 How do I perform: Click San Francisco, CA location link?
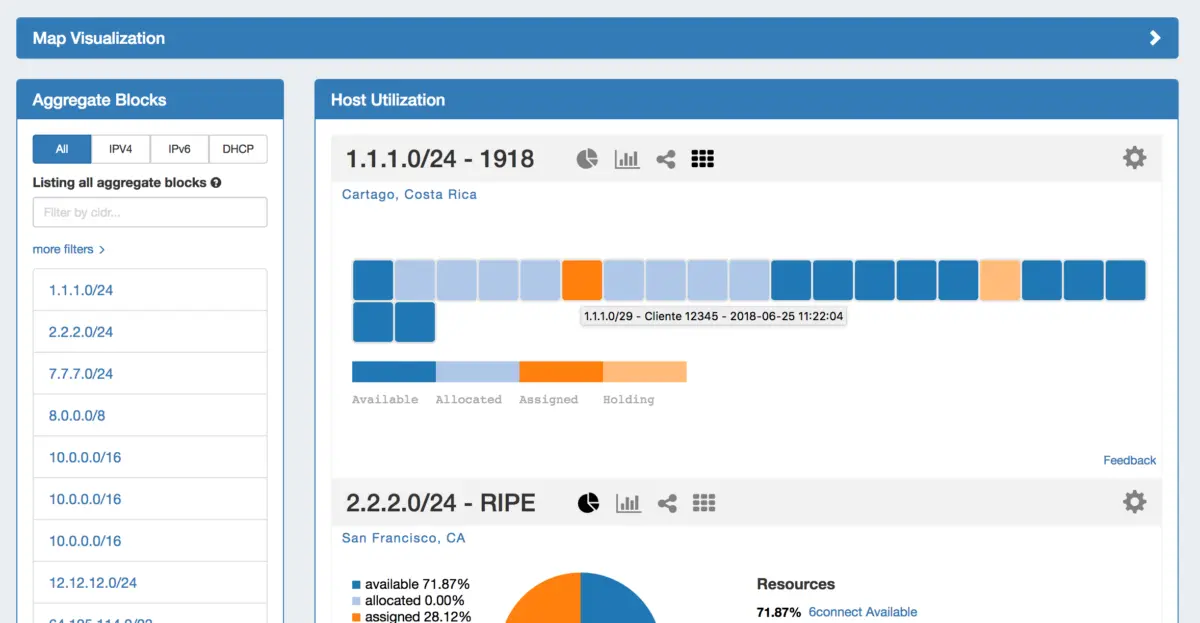point(403,538)
